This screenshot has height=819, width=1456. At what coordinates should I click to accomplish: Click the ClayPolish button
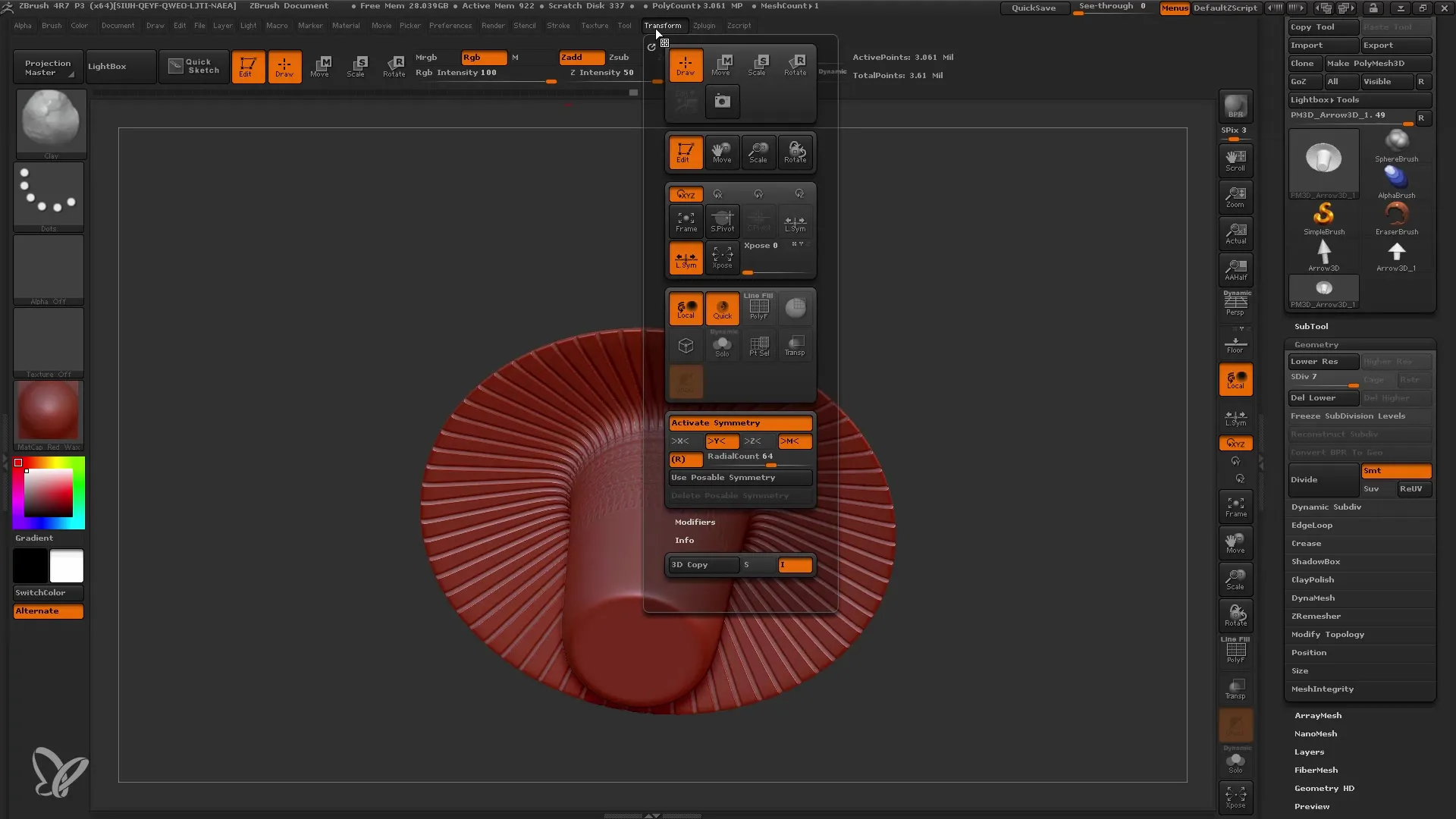tap(1313, 579)
